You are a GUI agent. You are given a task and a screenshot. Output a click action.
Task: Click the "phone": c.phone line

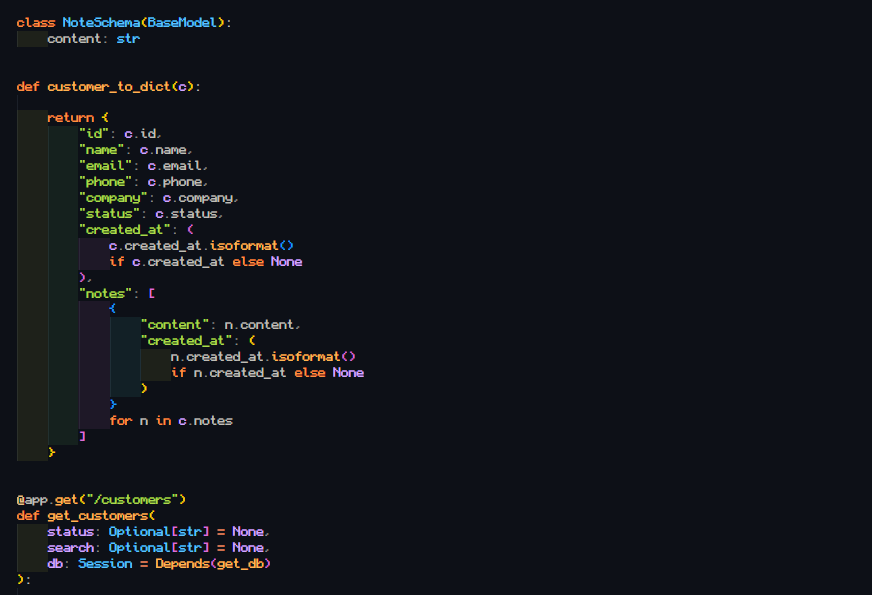point(143,182)
